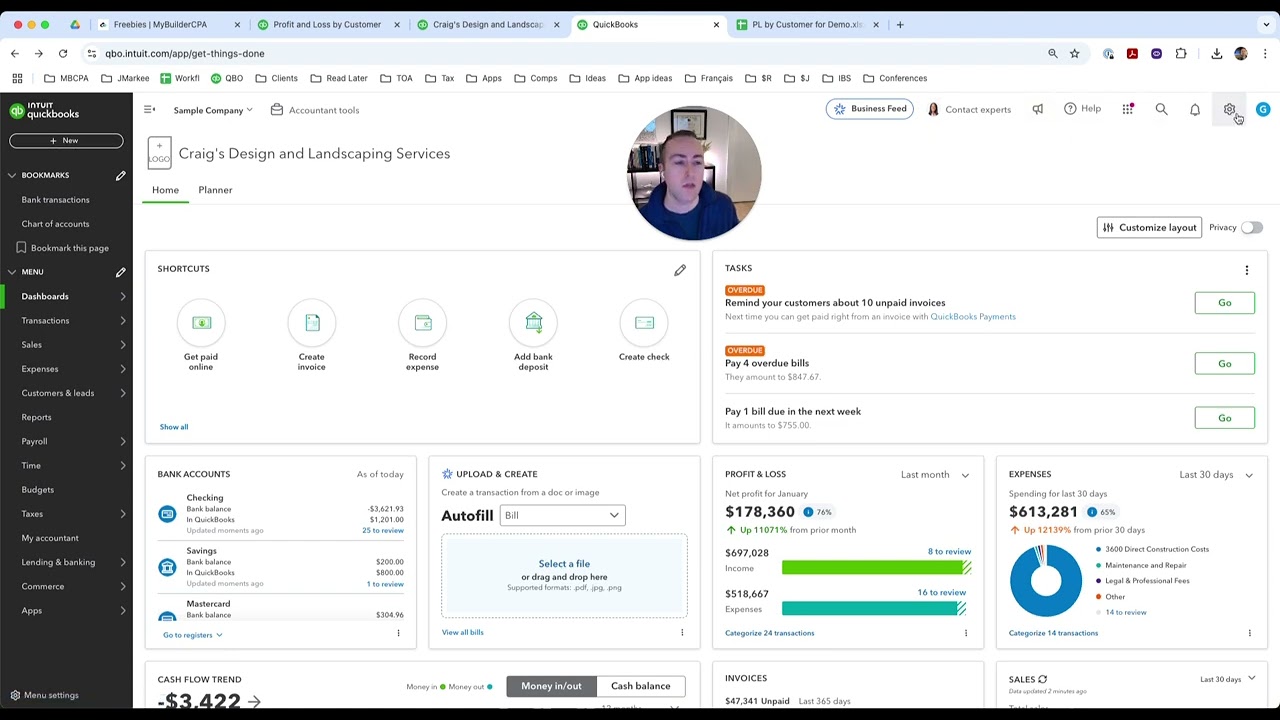Image resolution: width=1280 pixels, height=720 pixels.
Task: Expand the Sales menu arrow
Action: (x=123, y=345)
